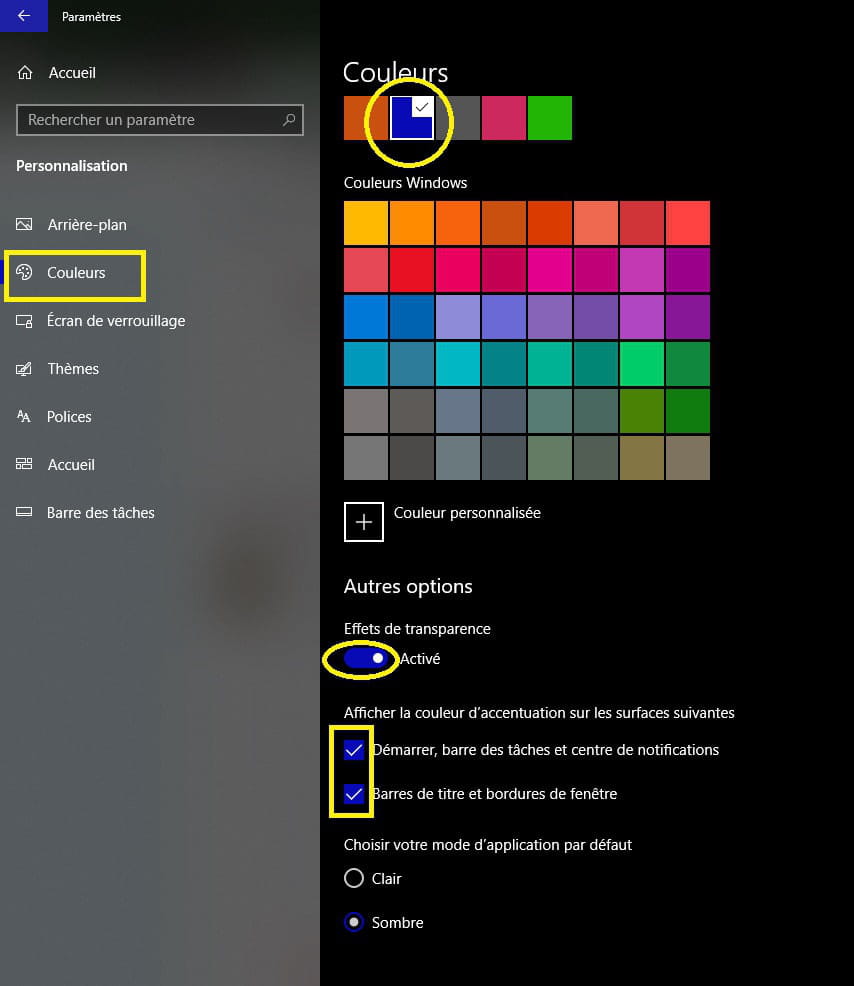Choose the lavender swatch in the third row
Screen dimensions: 854x986
458,317
